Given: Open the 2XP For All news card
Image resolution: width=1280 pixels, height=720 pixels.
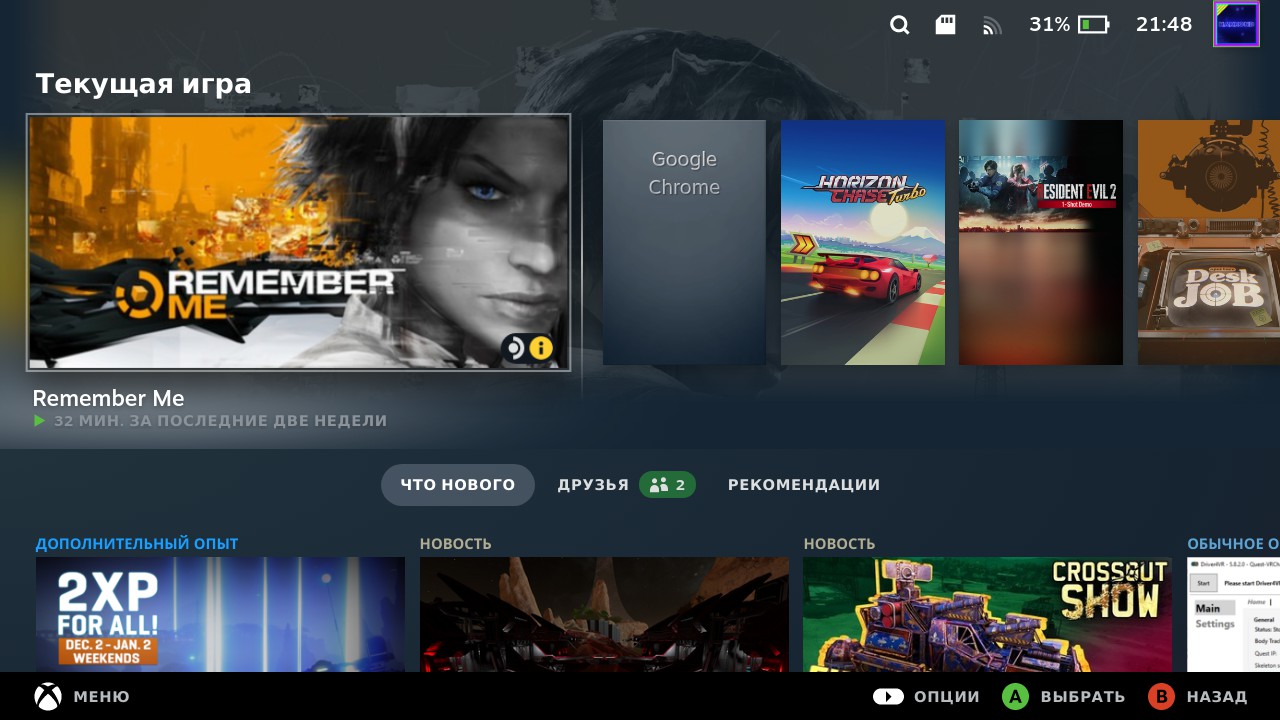Looking at the screenshot, I should click(220, 614).
